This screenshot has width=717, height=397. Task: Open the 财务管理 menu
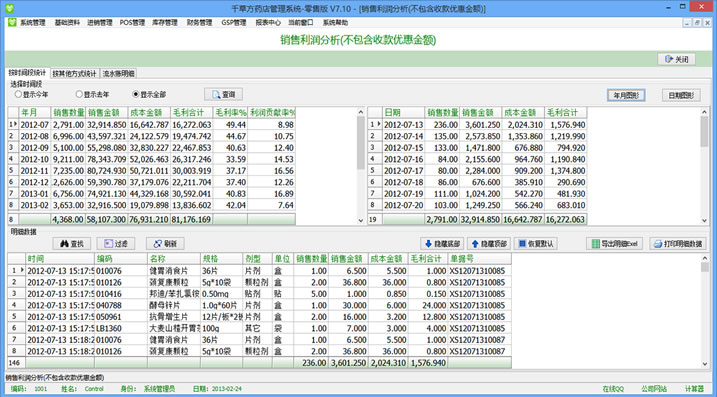click(x=199, y=22)
